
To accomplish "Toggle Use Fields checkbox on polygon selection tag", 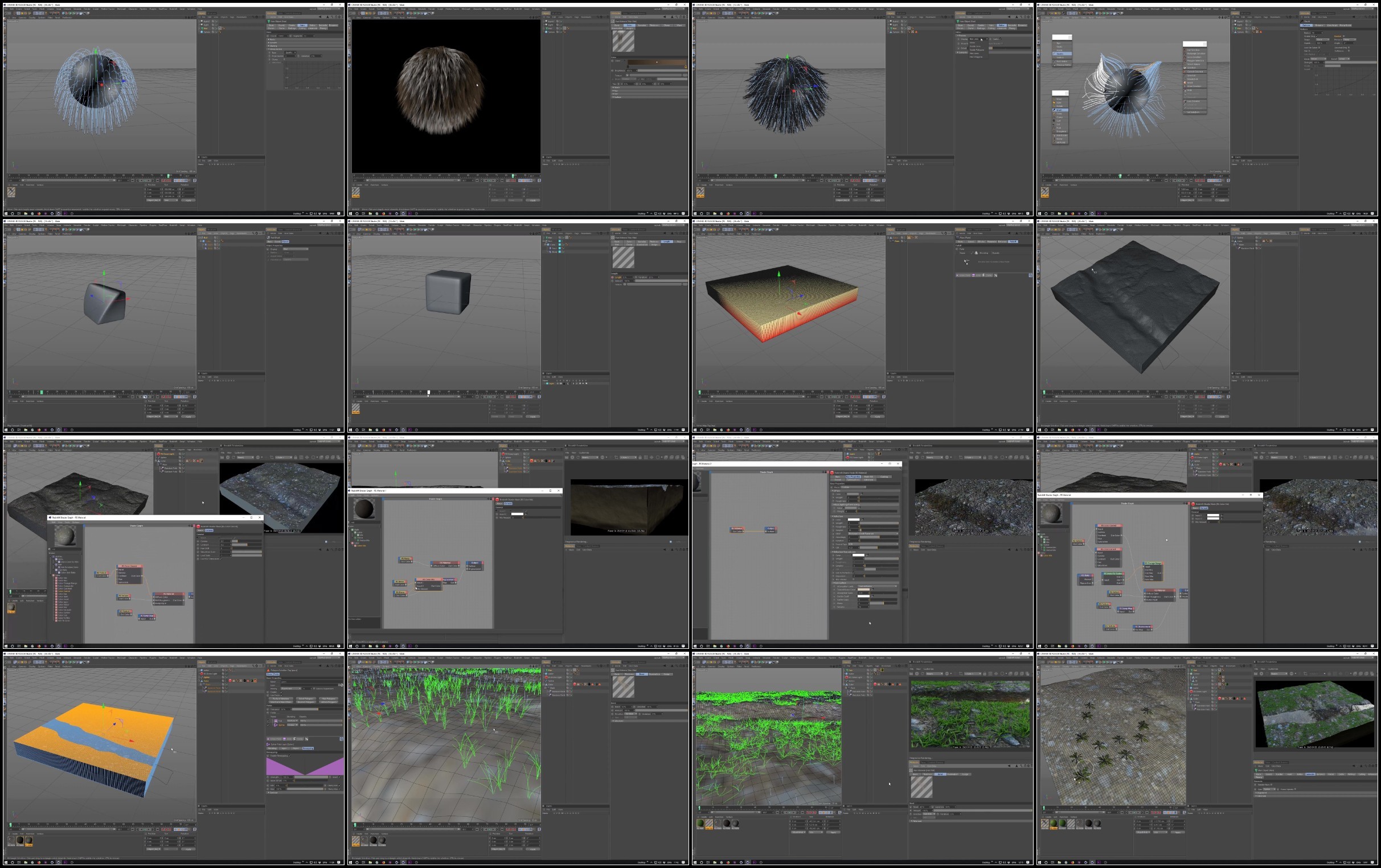I will (281, 696).
